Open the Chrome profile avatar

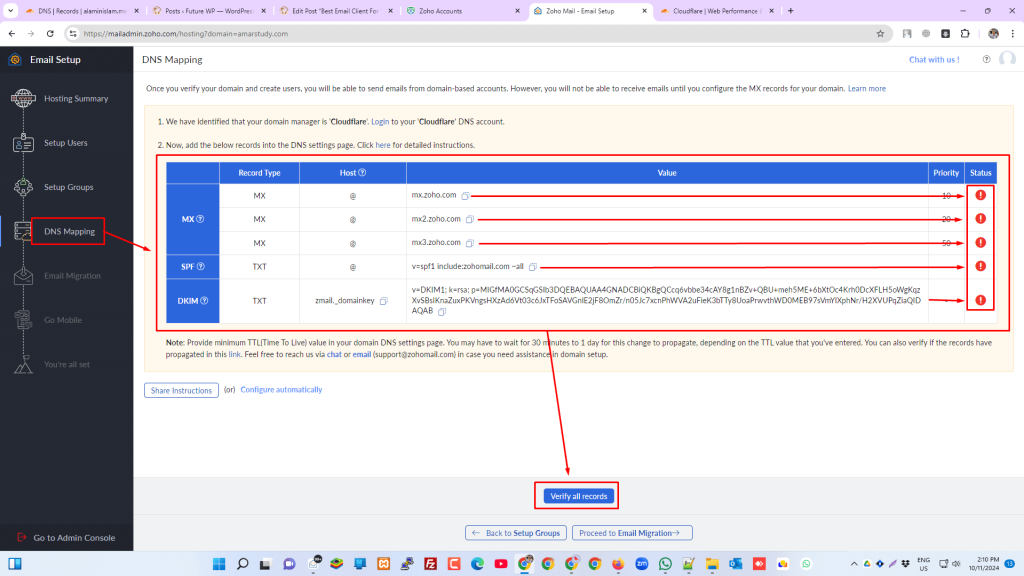click(993, 33)
